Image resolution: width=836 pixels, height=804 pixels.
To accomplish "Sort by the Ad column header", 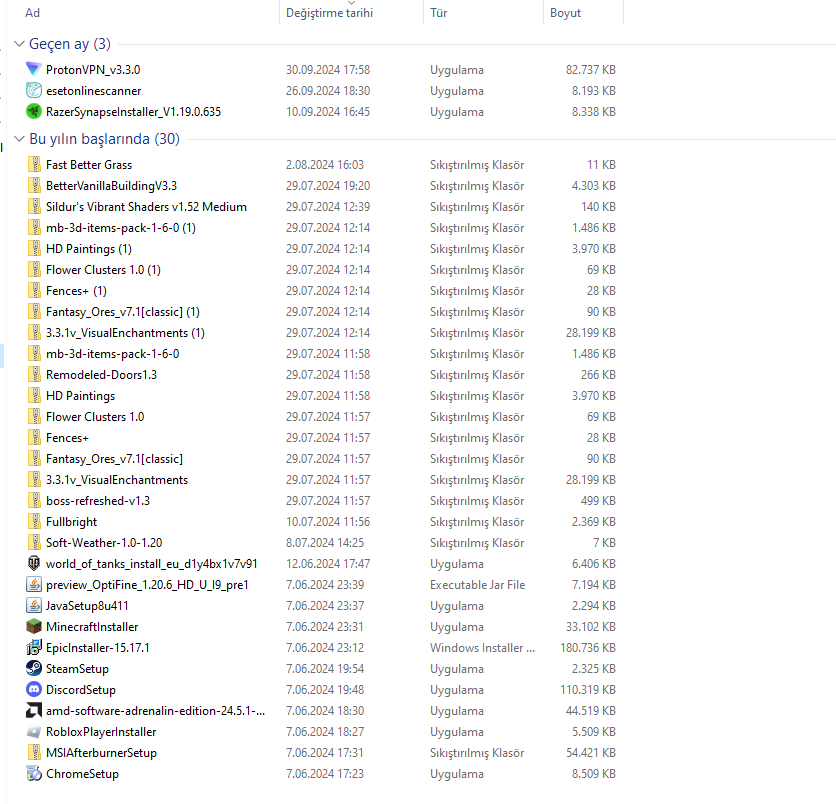I will click(32, 13).
